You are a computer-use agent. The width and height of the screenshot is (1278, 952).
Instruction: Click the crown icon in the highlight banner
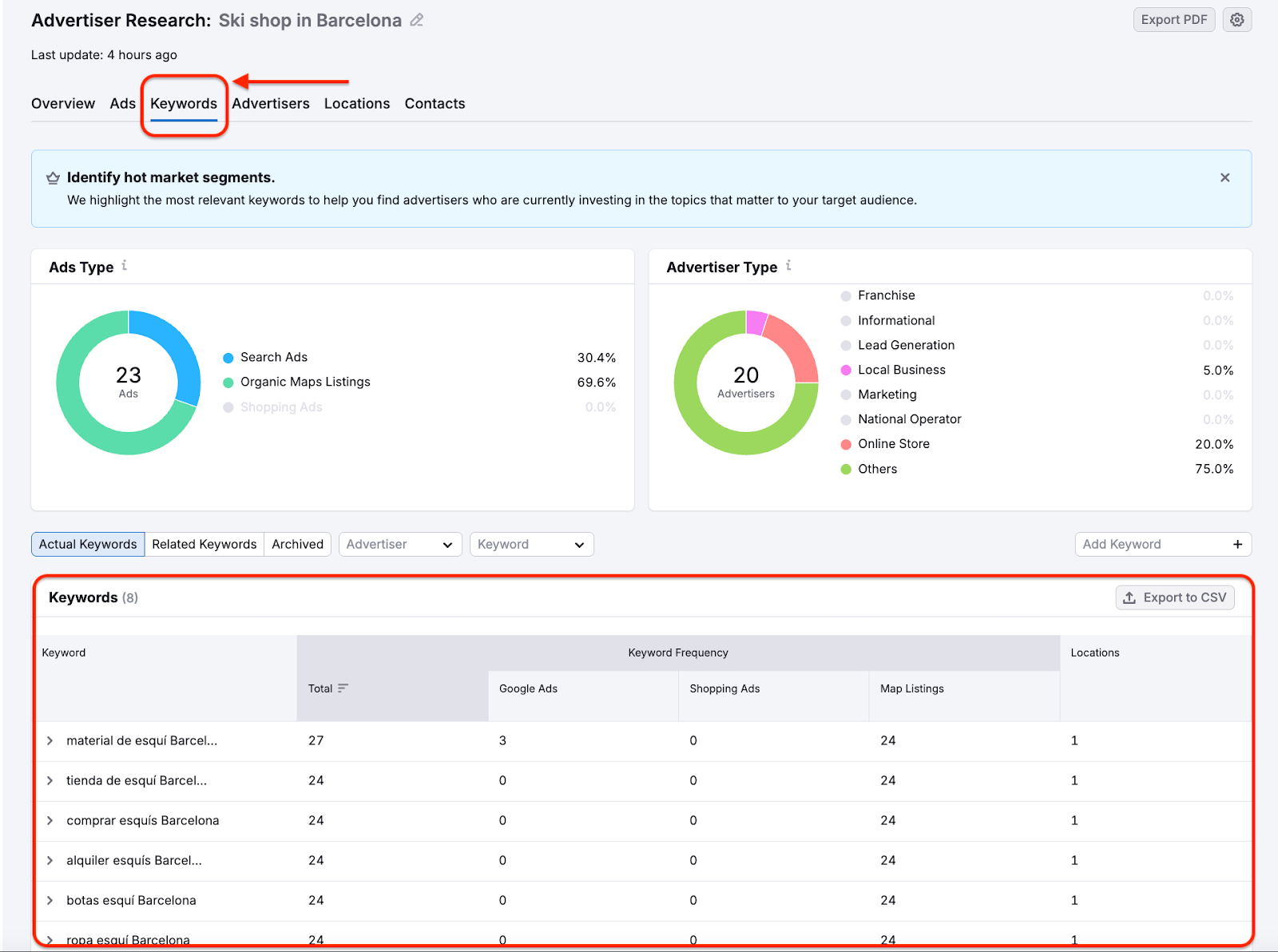pos(53,177)
